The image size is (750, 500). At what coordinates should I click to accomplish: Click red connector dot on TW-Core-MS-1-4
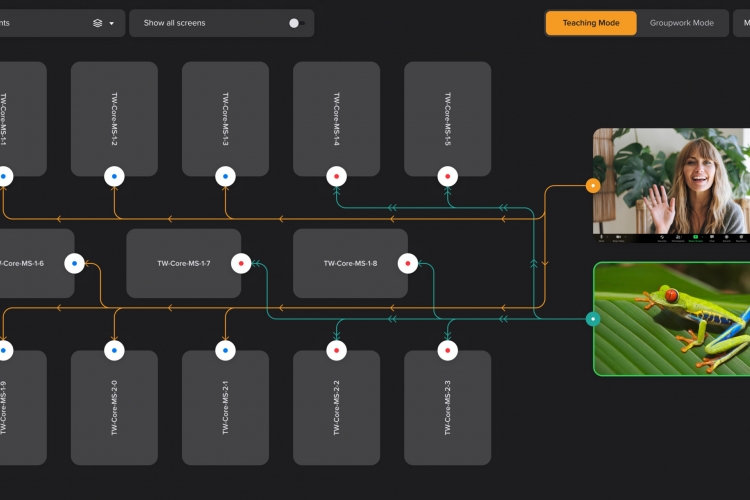(337, 176)
